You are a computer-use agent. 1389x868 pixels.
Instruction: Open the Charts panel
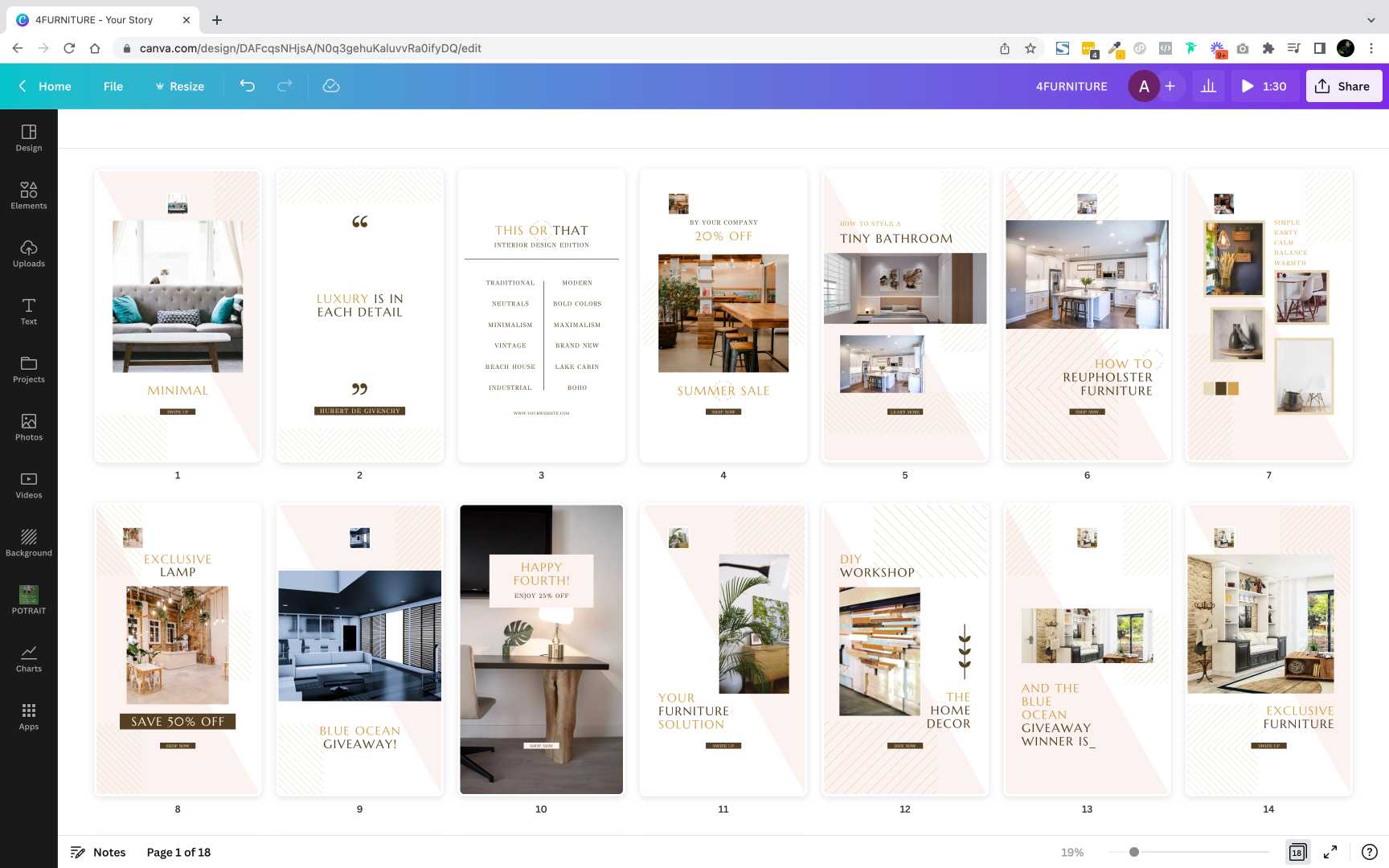[28, 658]
